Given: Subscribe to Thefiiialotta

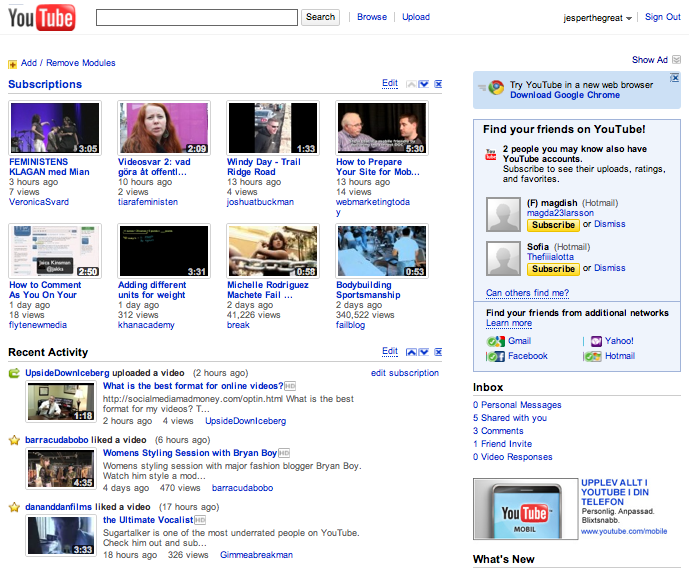Looking at the screenshot, I should tap(553, 269).
